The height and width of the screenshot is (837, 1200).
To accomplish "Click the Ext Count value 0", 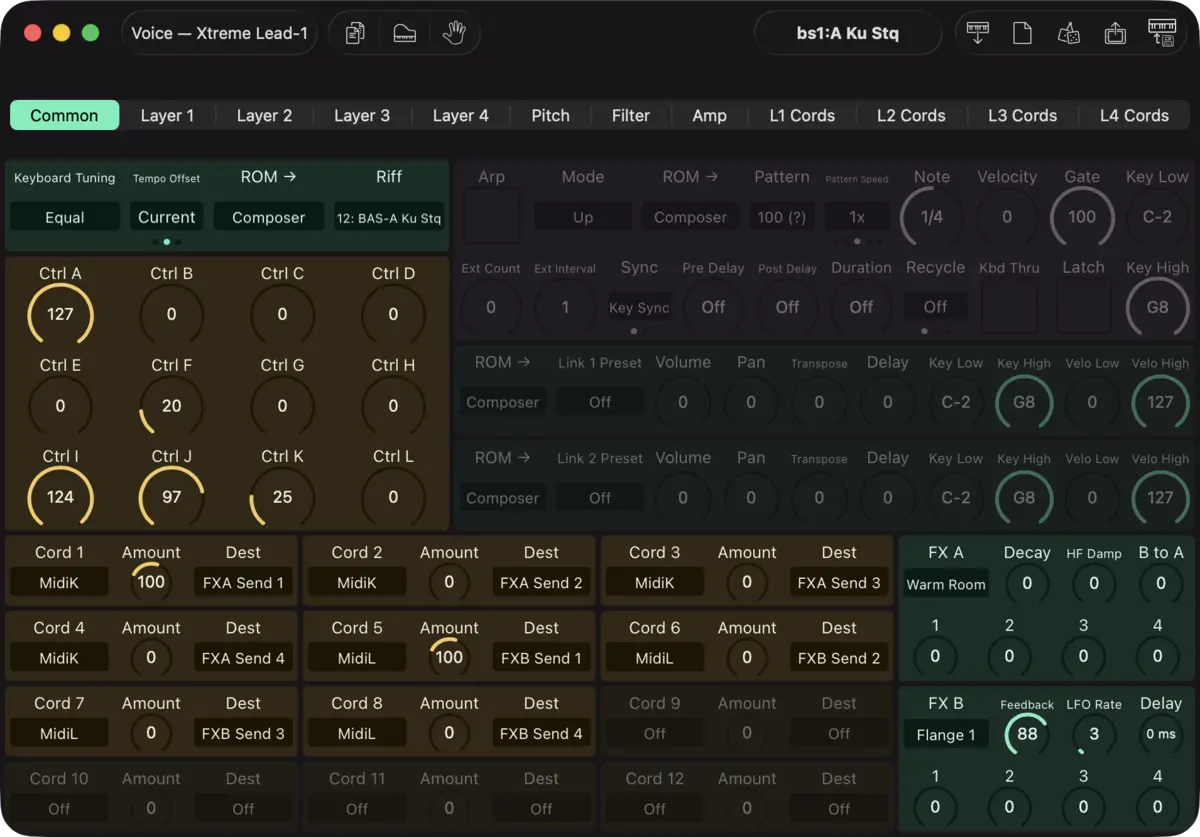I will [x=491, y=307].
